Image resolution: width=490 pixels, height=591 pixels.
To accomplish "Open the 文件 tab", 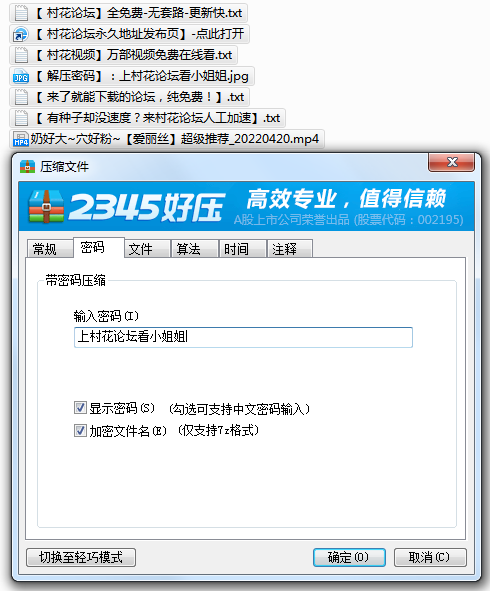I will pos(147,249).
